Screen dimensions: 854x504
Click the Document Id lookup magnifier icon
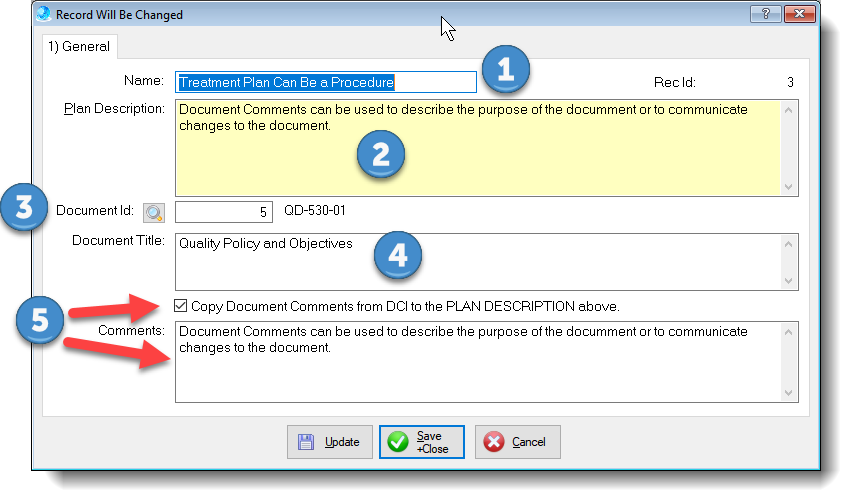[153, 212]
